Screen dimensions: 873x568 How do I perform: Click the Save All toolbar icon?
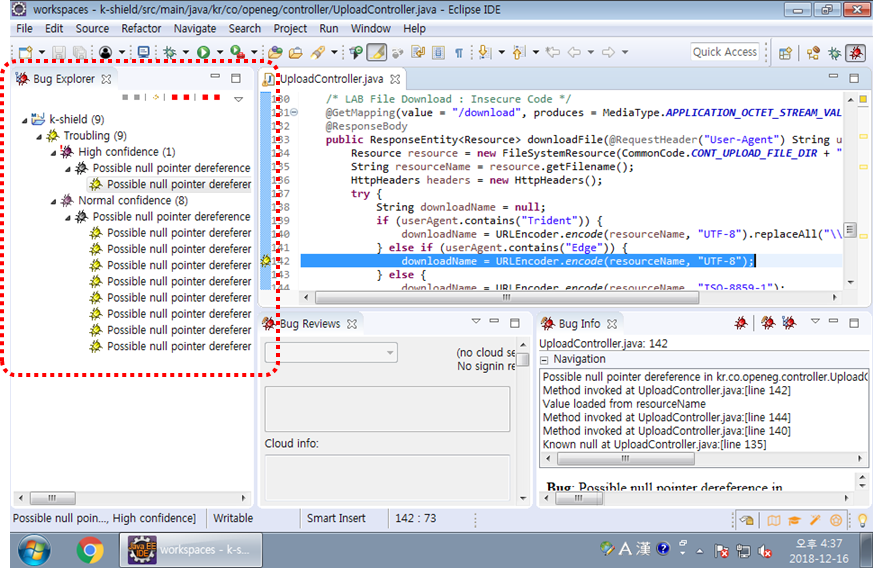pyautogui.click(x=80, y=52)
